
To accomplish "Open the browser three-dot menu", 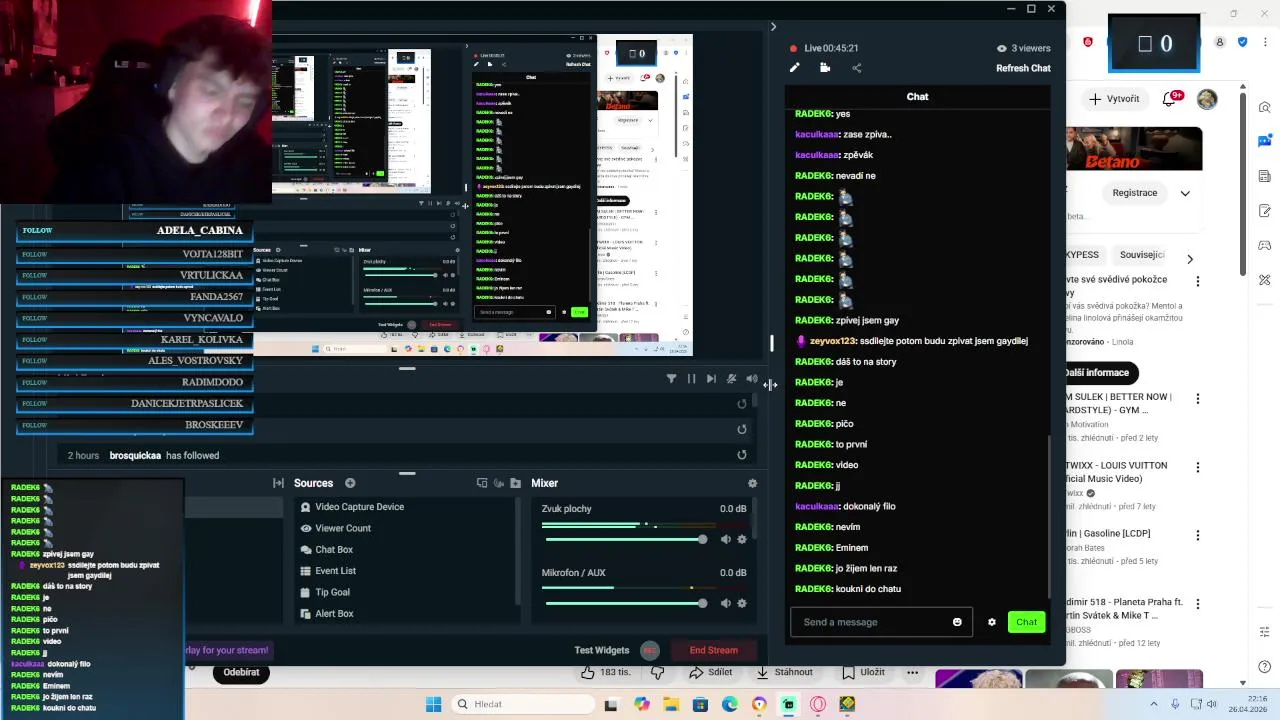I will pyautogui.click(x=1266, y=42).
